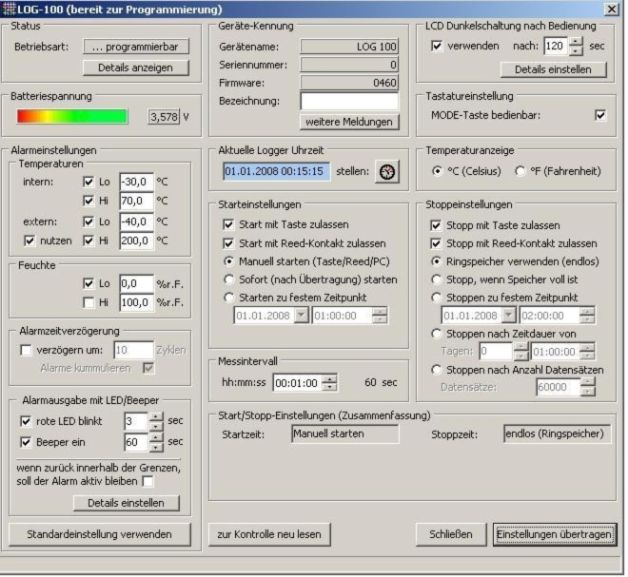Click the clock icon to set logger time
This screenshot has height=577, width=628.
point(387,172)
